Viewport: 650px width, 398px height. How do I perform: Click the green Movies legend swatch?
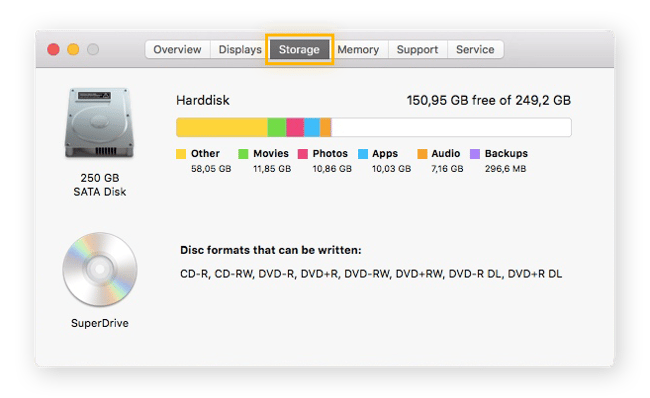click(x=243, y=154)
